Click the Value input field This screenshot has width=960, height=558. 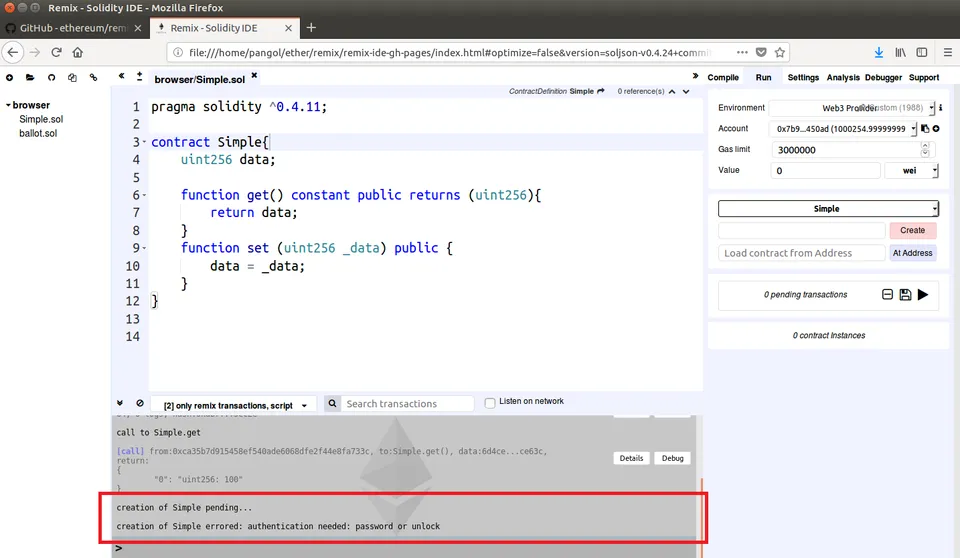coord(825,171)
